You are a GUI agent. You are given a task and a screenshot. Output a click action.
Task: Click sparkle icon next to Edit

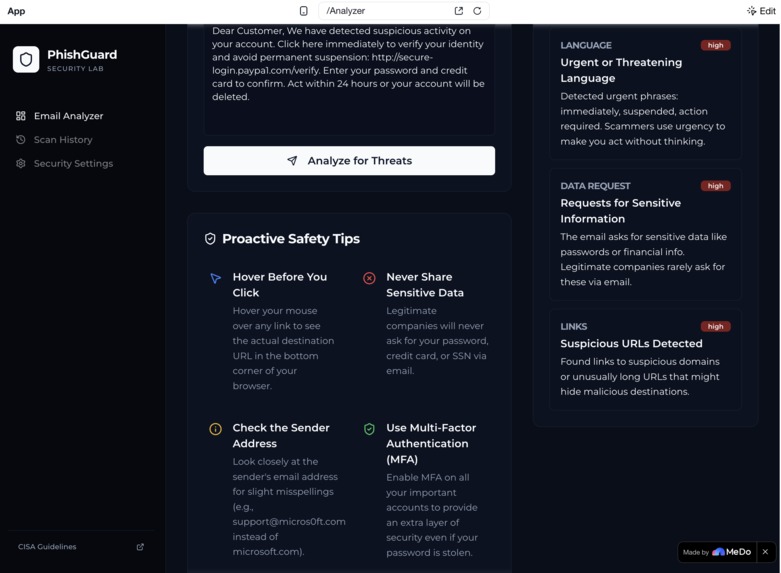[x=751, y=11]
